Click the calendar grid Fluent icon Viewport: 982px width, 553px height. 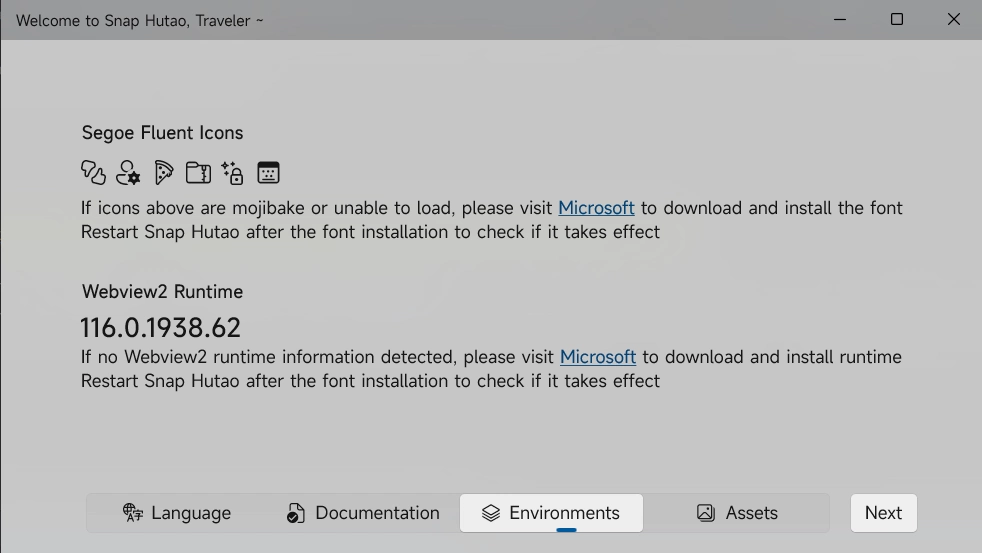click(x=268, y=172)
